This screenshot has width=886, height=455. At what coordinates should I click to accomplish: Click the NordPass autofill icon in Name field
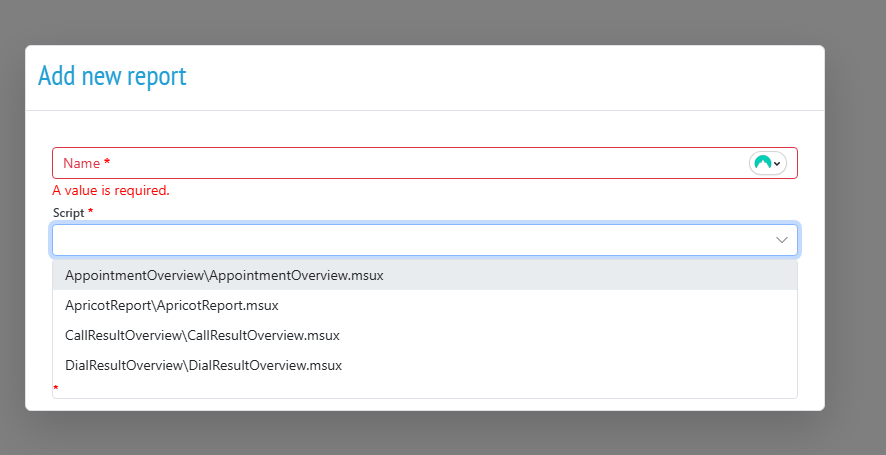[763, 163]
